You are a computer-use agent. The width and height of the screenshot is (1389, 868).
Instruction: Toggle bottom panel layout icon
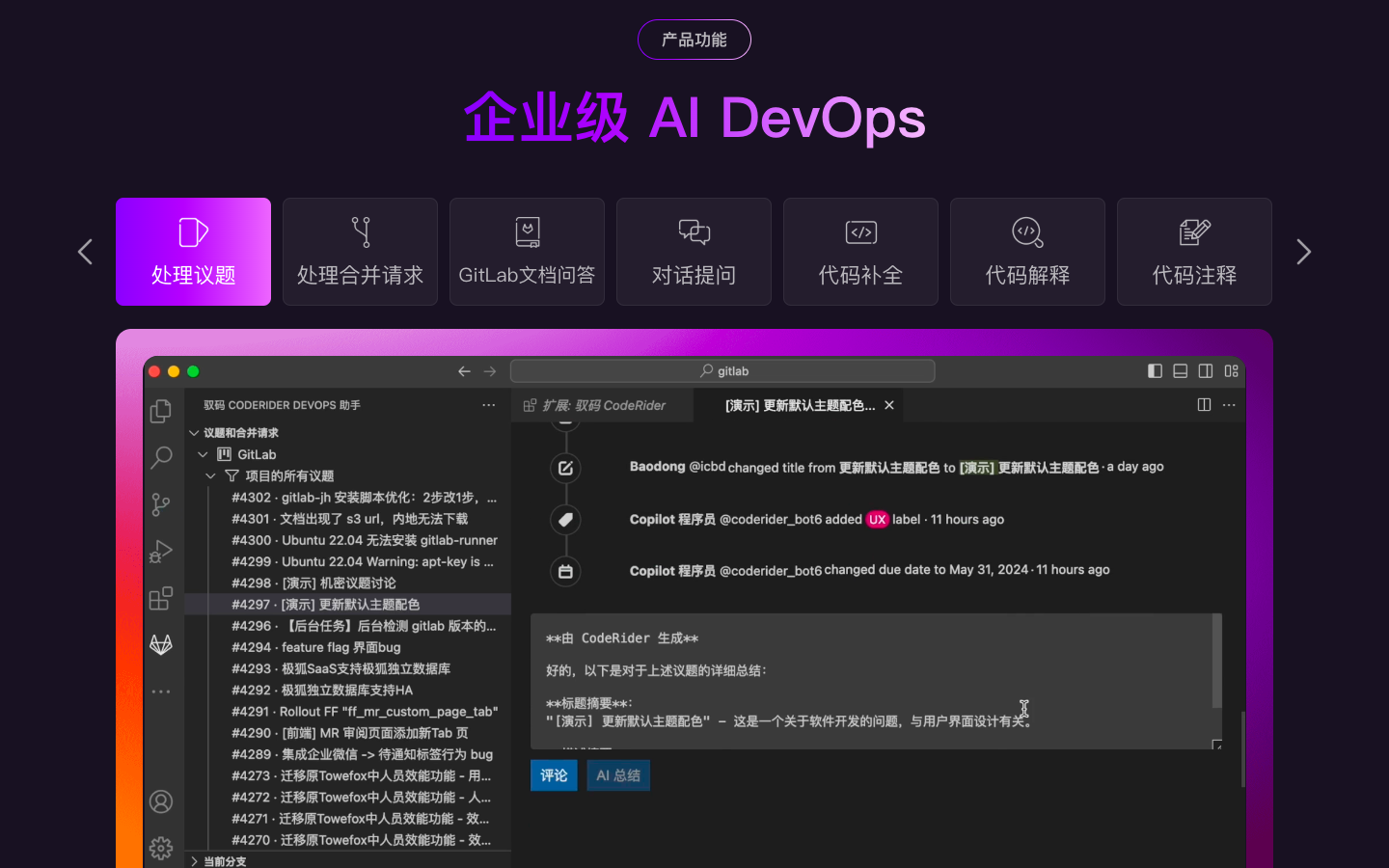[x=1180, y=371]
